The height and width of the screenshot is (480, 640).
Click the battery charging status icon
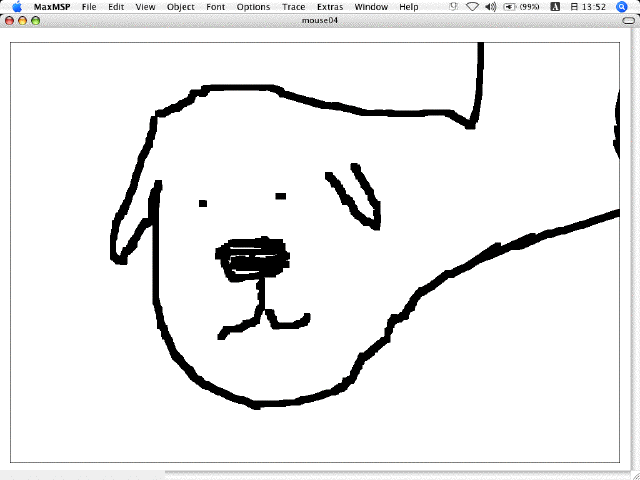(x=510, y=7)
